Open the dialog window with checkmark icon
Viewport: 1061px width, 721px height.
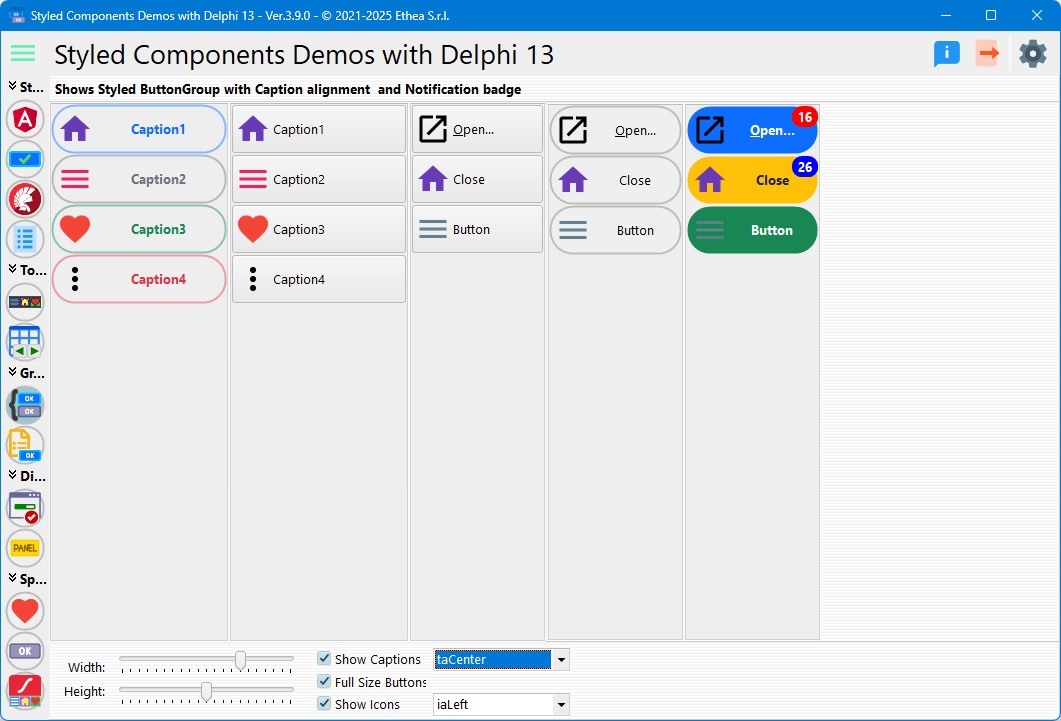point(25,508)
